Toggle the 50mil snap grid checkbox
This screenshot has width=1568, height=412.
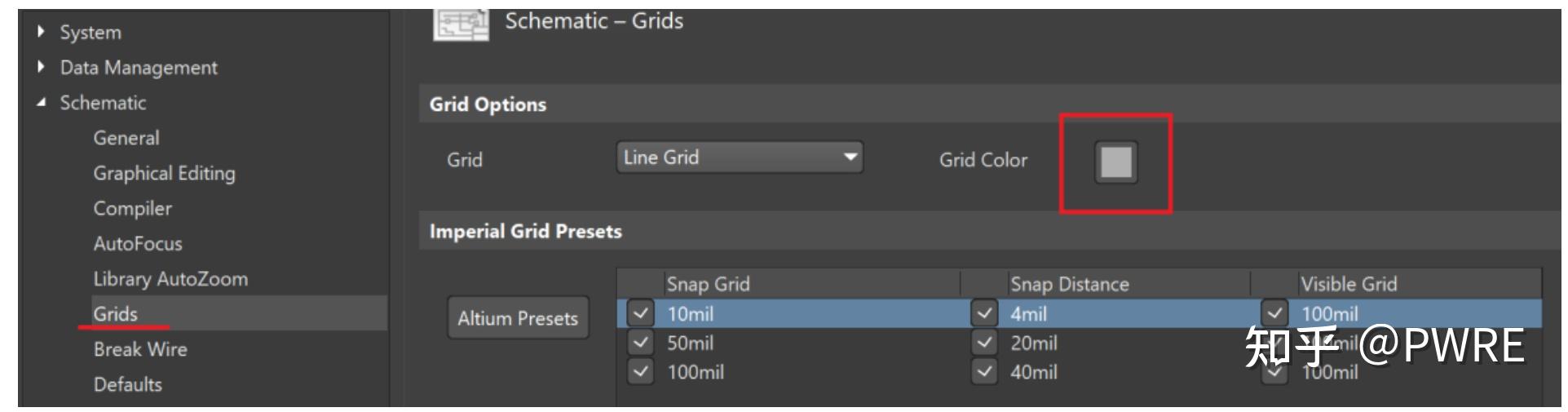[641, 343]
